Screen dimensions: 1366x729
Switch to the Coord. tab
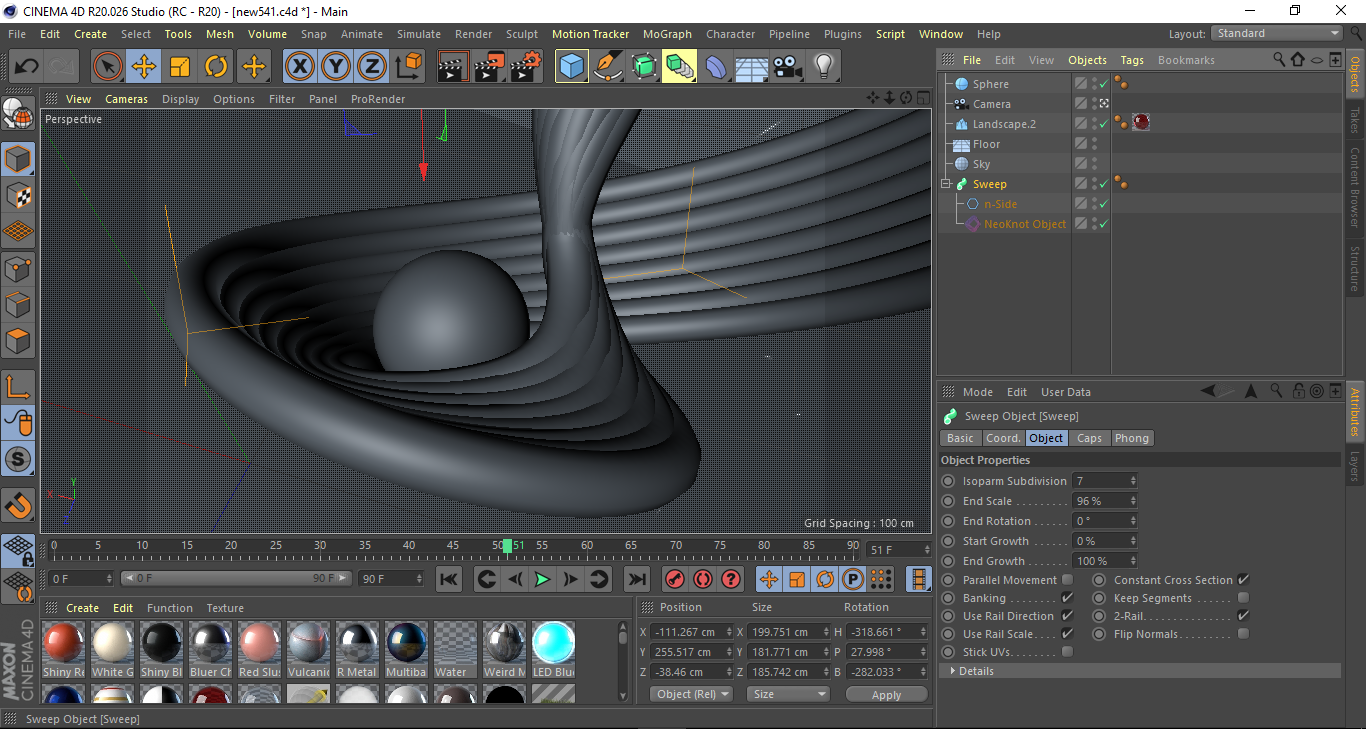(1003, 438)
